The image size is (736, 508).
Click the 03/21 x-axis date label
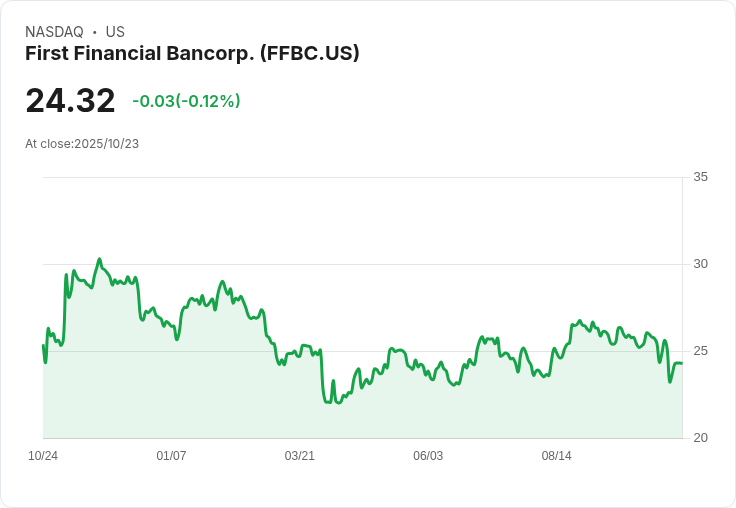click(299, 456)
